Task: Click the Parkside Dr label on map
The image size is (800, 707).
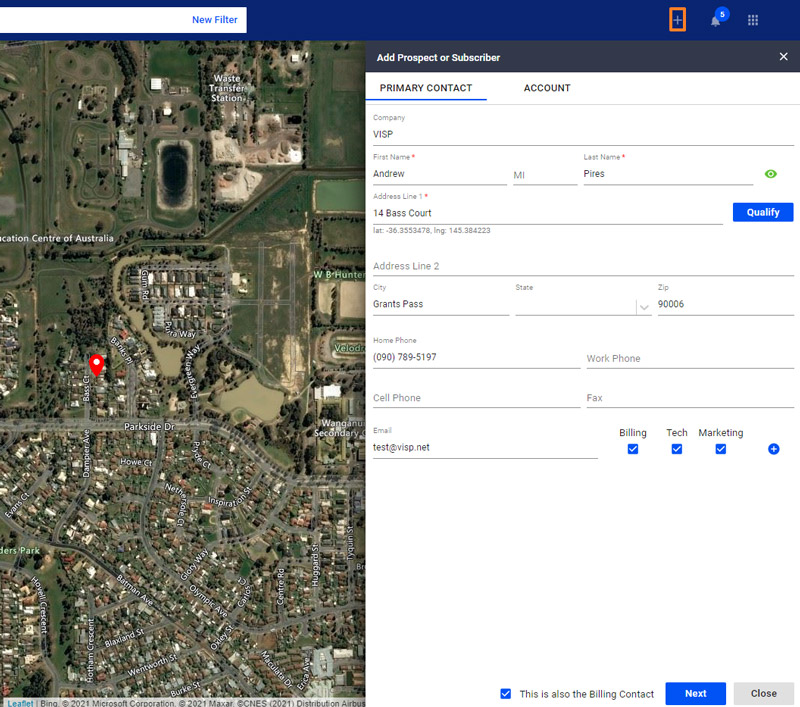Action: coord(149,426)
